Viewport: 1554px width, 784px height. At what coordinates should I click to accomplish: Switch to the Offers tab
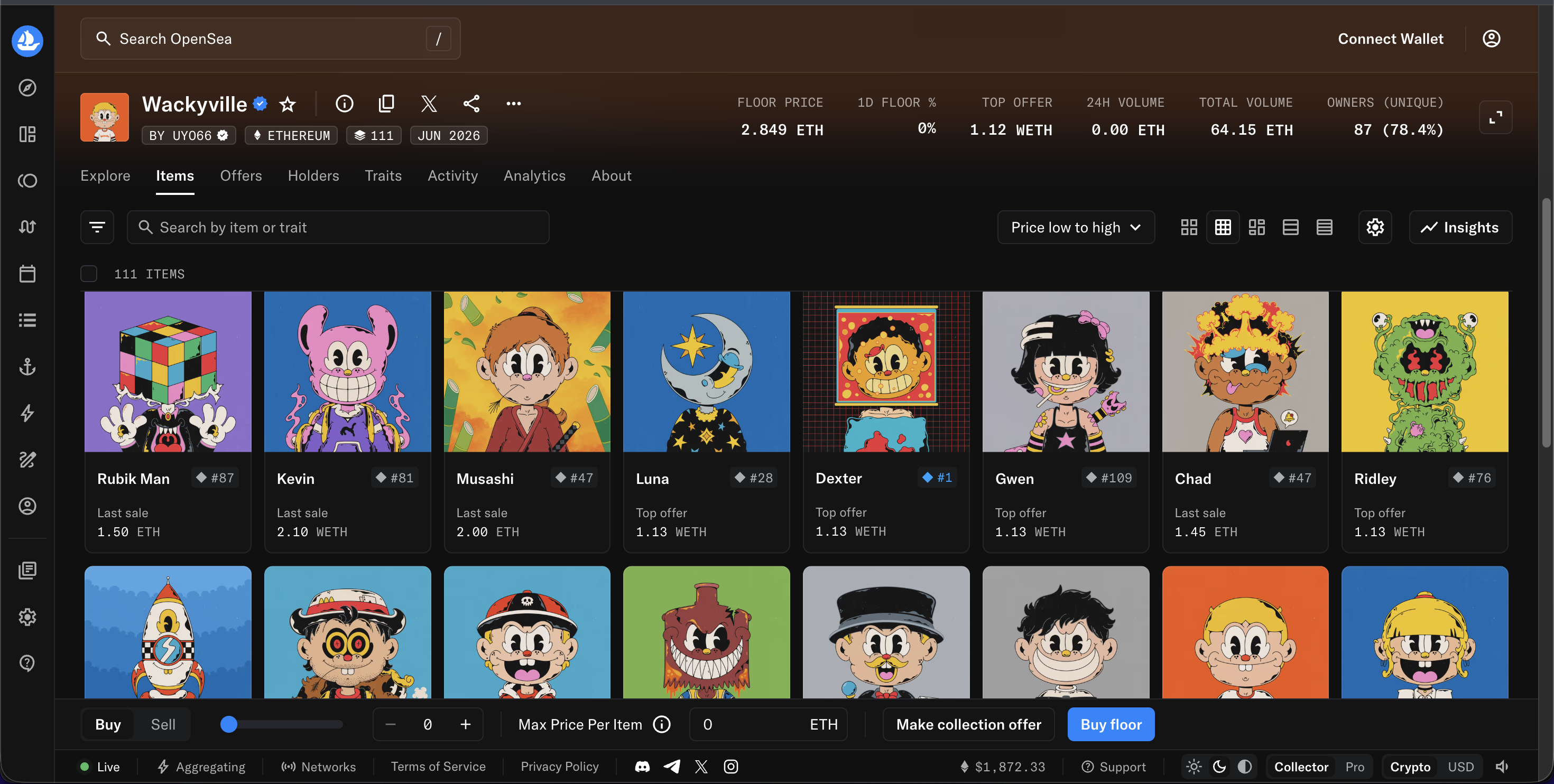point(240,175)
